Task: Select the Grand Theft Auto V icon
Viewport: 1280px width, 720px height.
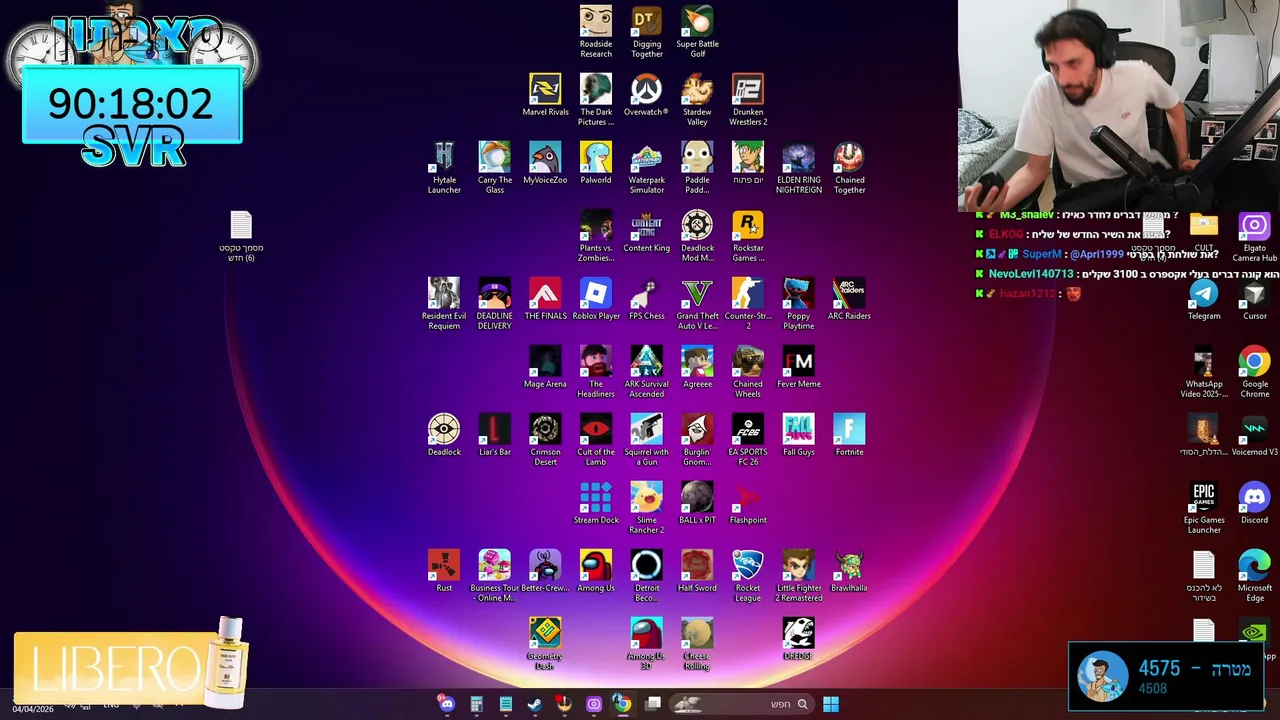Action: (697, 304)
